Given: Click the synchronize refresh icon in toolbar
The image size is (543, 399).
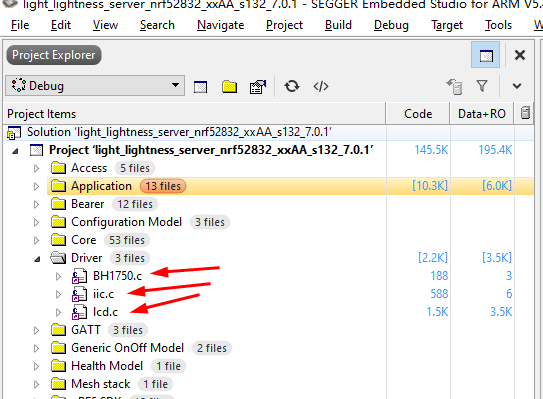Looking at the screenshot, I should click(292, 86).
